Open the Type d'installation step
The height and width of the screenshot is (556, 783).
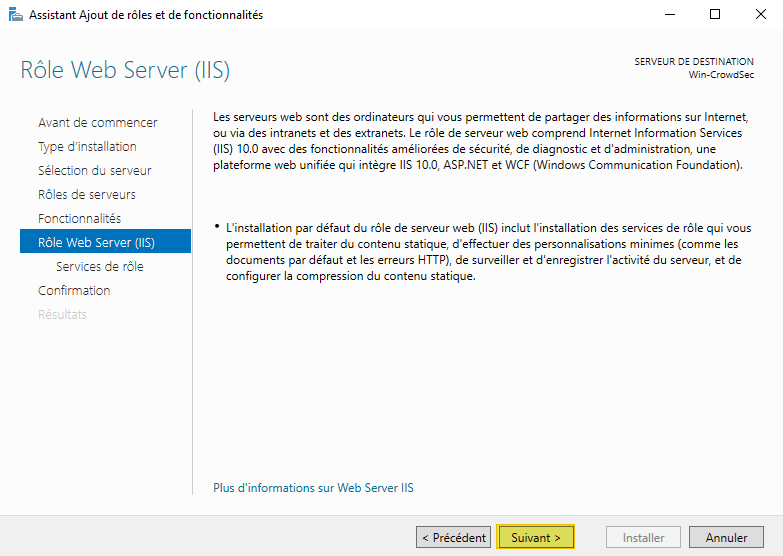(x=87, y=146)
